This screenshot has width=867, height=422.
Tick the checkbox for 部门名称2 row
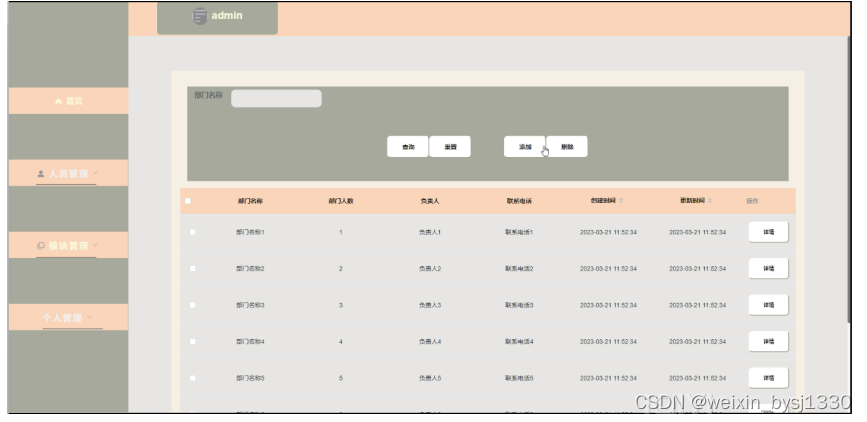pyautogui.click(x=192, y=269)
